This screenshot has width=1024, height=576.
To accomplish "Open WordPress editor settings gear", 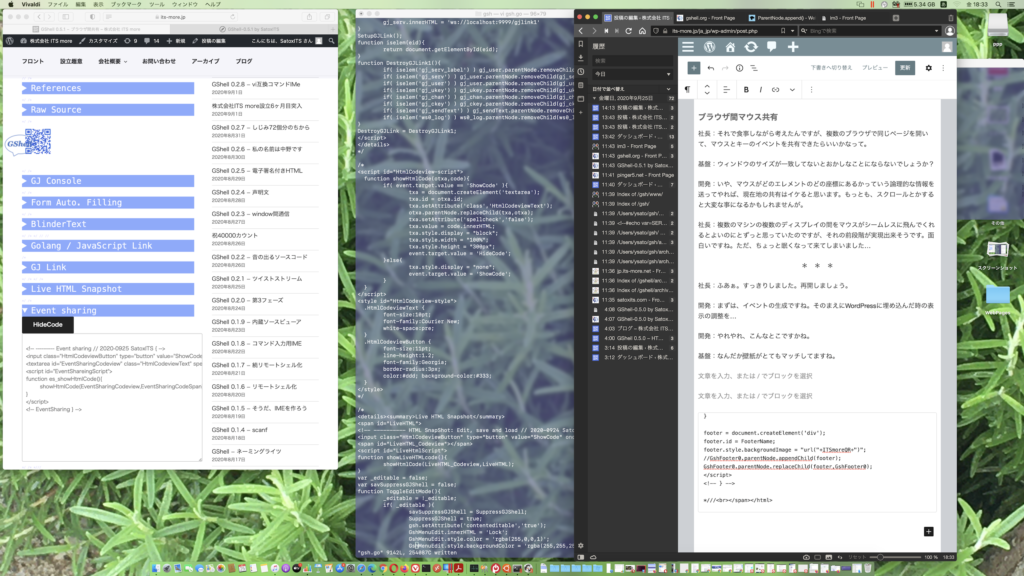I will [928, 68].
